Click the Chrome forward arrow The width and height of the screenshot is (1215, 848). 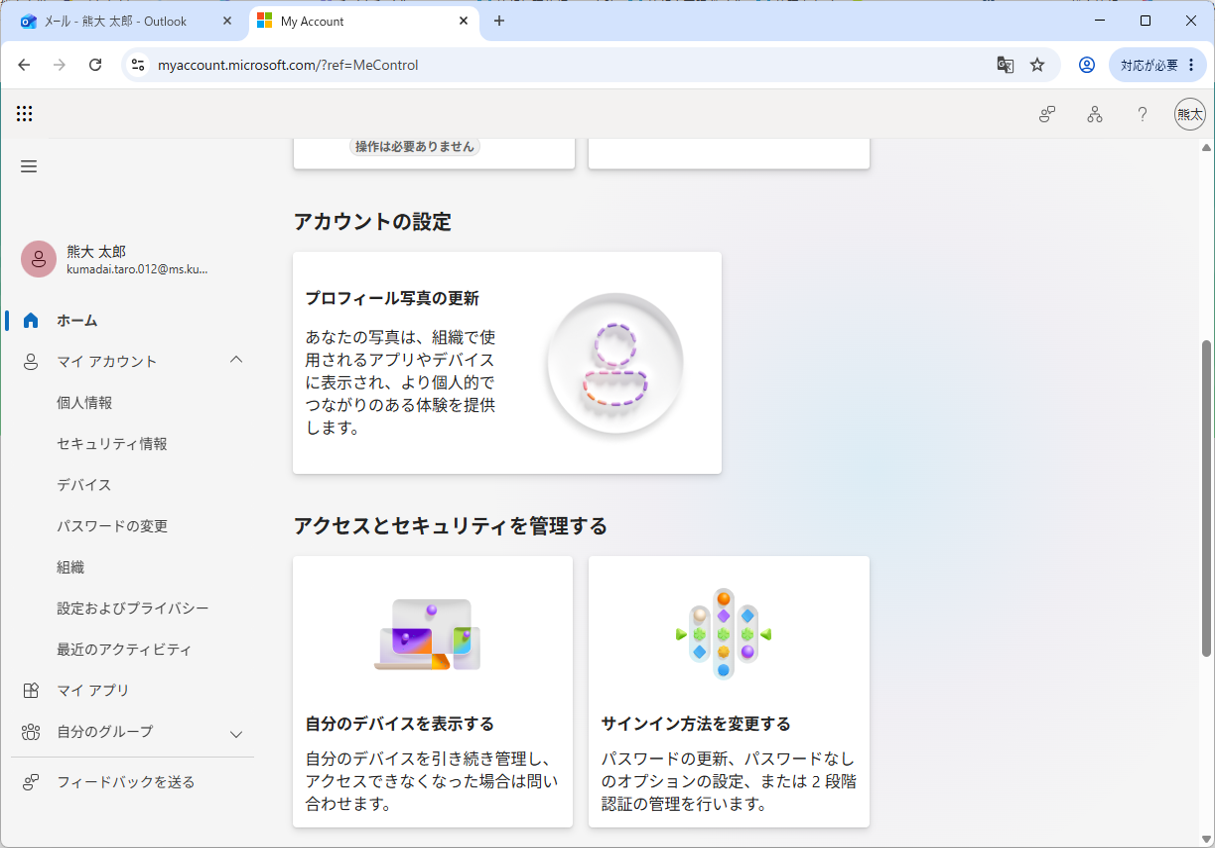click(60, 65)
